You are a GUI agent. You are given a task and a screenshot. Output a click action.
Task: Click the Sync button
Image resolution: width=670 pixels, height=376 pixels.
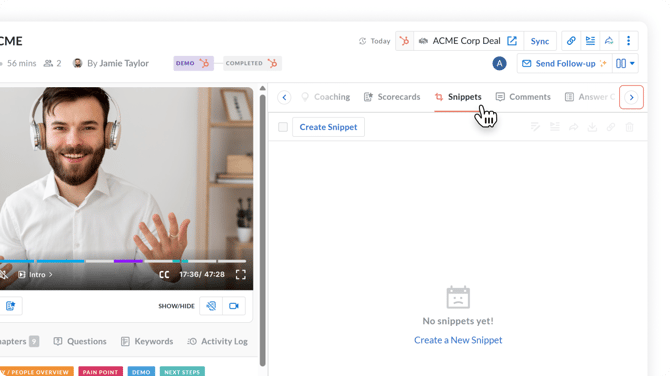[540, 41]
